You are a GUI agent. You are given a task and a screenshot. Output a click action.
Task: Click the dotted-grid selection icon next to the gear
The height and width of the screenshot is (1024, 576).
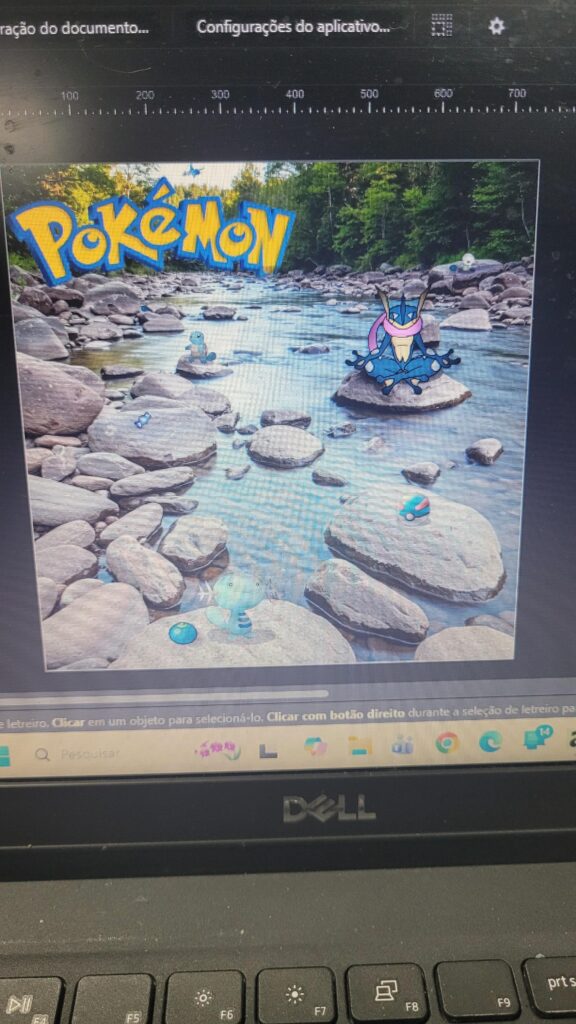point(441,25)
